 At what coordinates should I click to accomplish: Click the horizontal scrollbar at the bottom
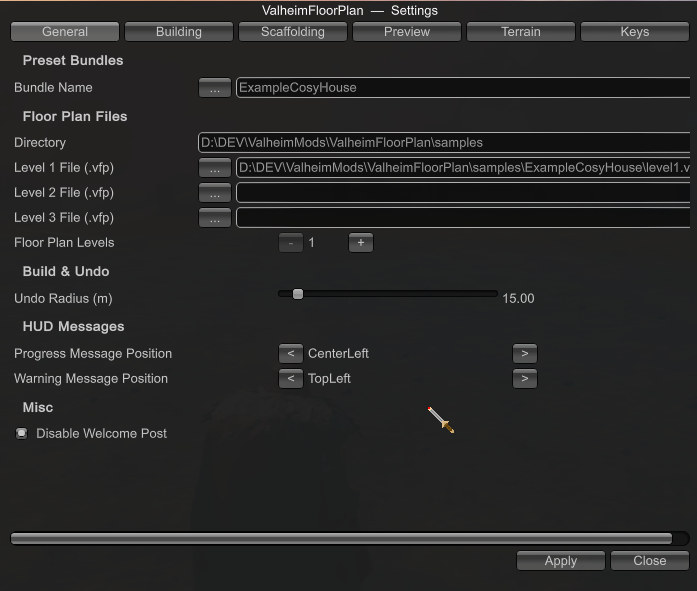[x=341, y=539]
